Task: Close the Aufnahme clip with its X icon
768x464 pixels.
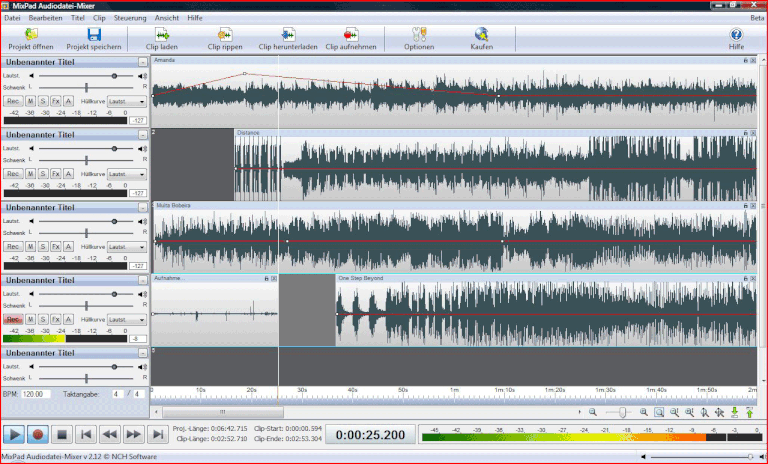Action: click(274, 278)
